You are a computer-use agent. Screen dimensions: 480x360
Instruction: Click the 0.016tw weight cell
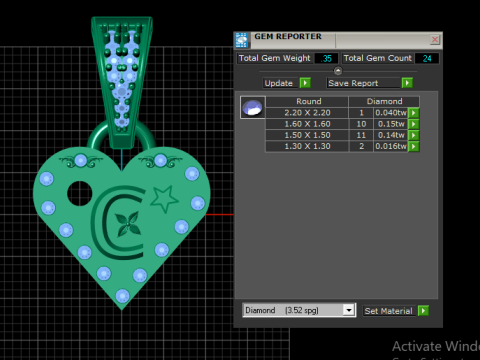click(391, 146)
